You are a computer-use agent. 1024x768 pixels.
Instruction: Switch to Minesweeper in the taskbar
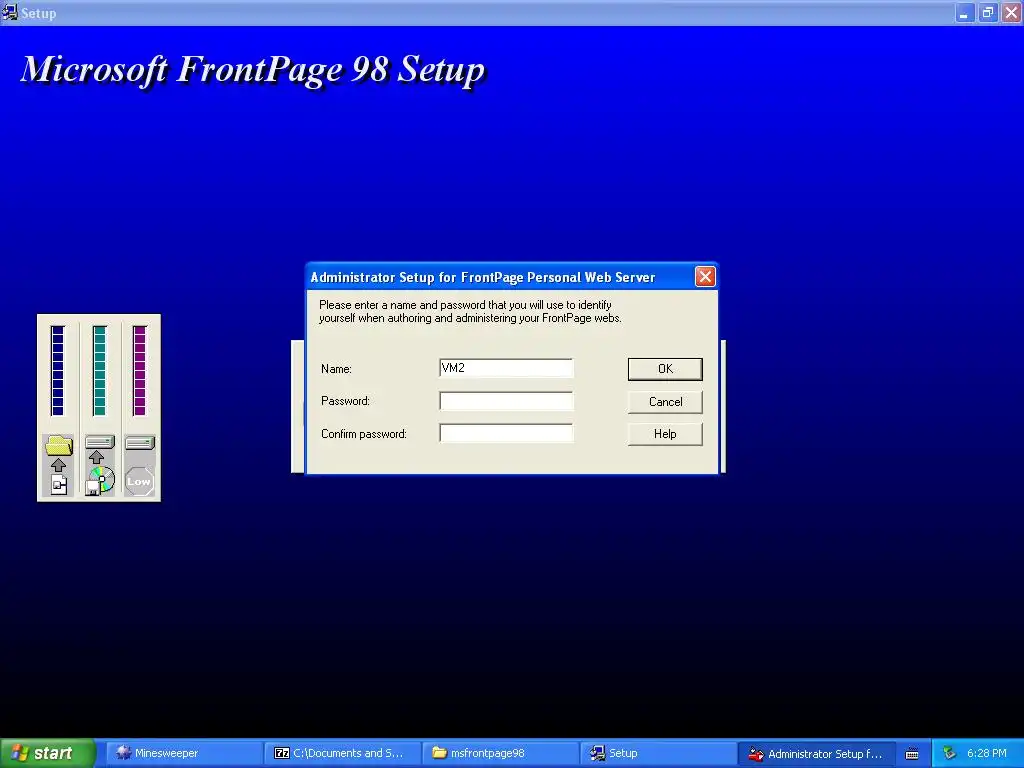pyautogui.click(x=184, y=753)
